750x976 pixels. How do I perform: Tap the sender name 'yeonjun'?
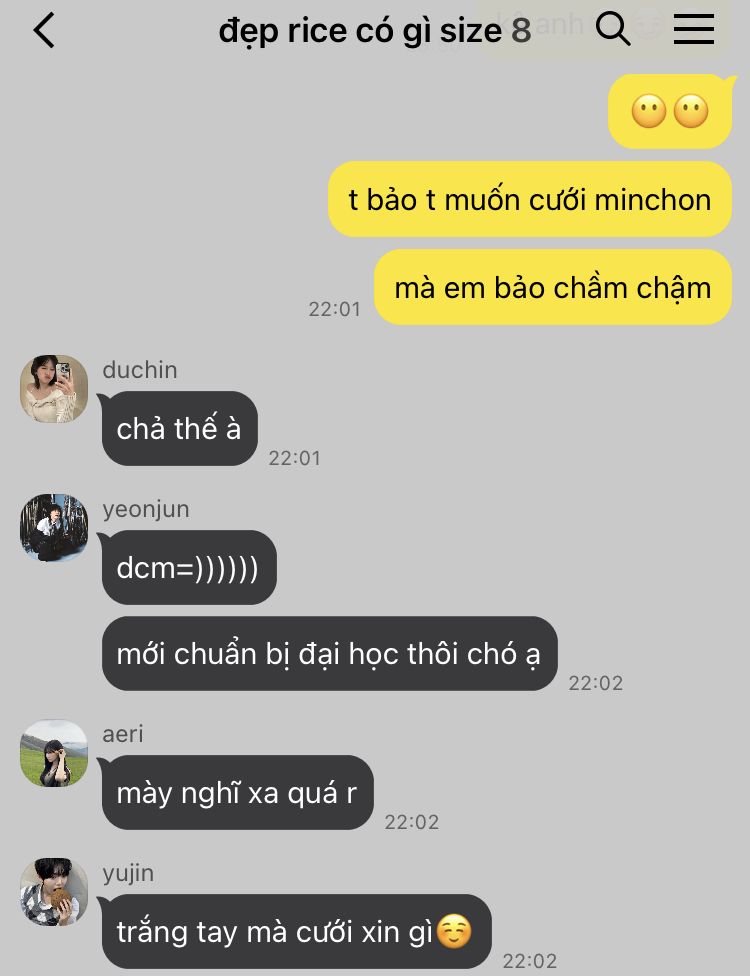(x=146, y=509)
